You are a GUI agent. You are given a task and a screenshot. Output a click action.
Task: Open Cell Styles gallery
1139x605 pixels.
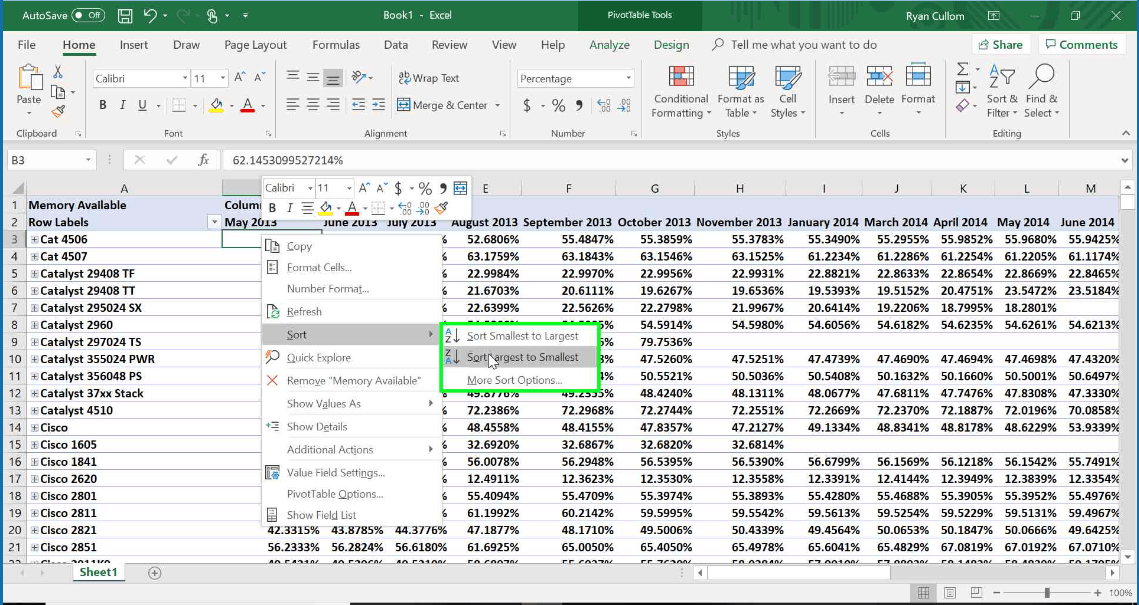click(788, 92)
